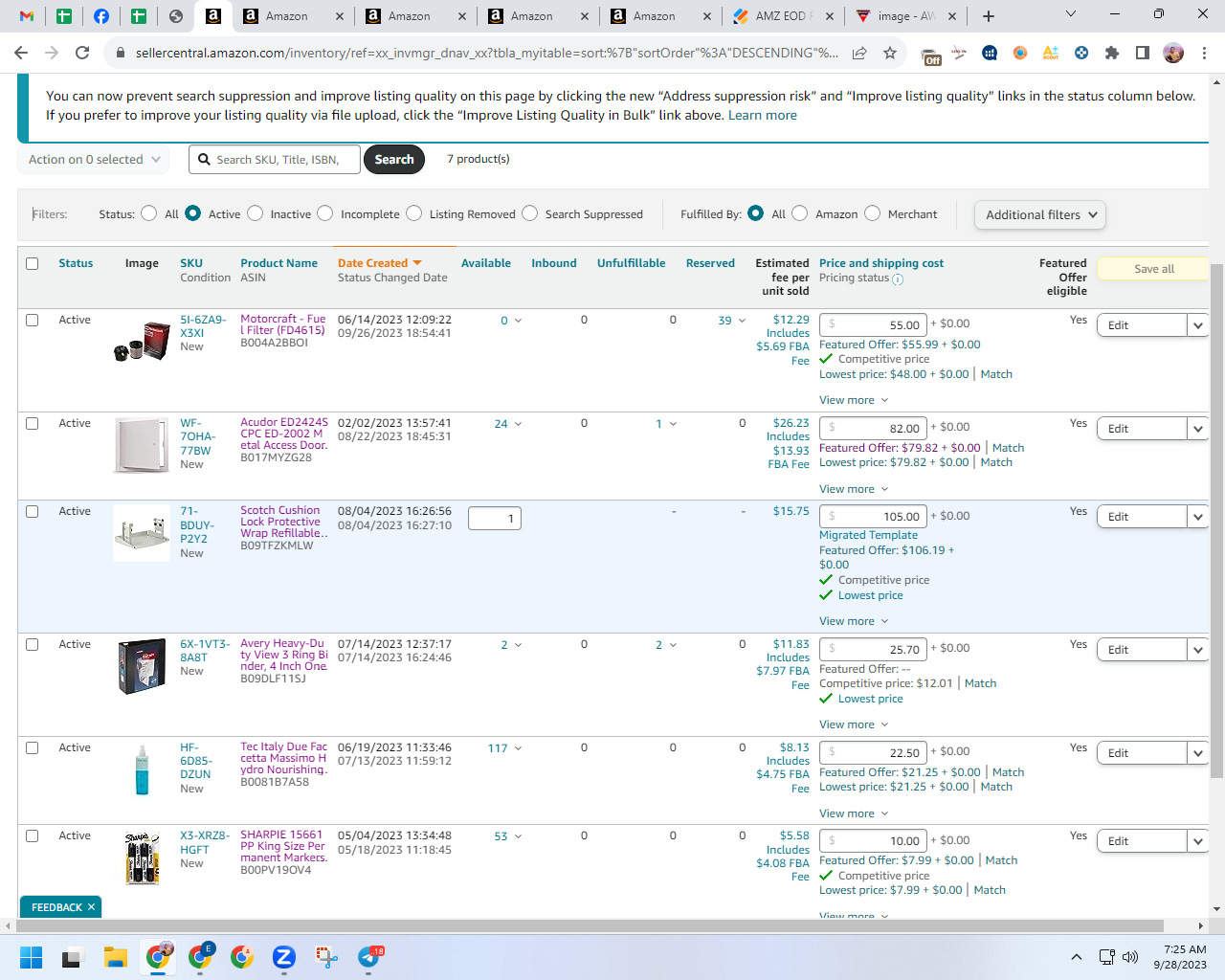Screen dimensions: 1225x980
Task: Toggle the Chrome side panel
Action: [x=1143, y=53]
